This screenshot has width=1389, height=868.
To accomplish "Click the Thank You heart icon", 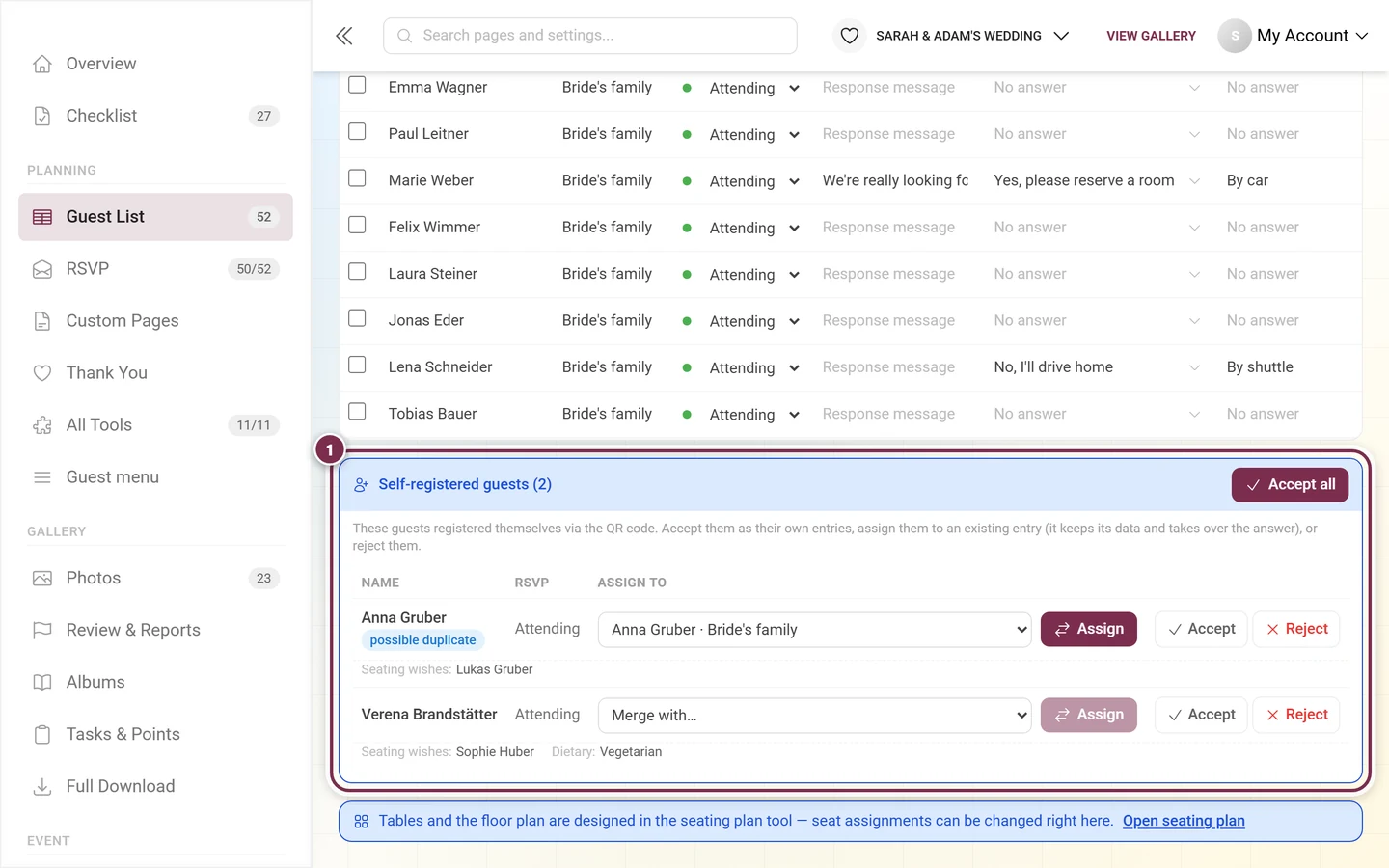I will click(42, 373).
